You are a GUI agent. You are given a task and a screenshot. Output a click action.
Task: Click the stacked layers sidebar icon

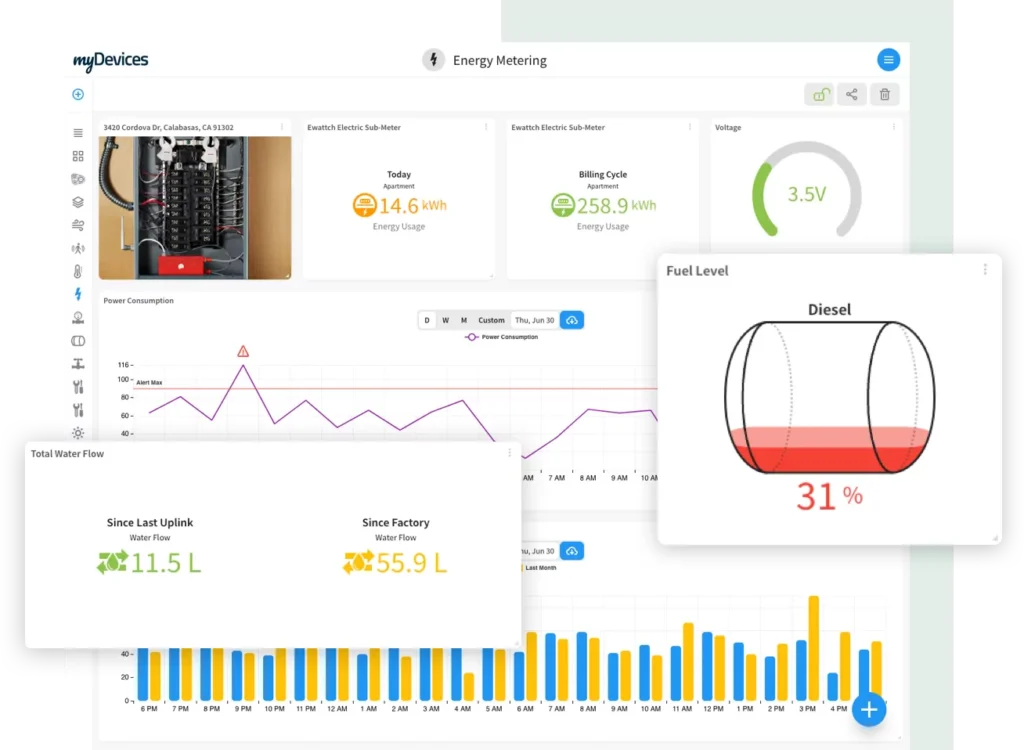[x=78, y=202]
